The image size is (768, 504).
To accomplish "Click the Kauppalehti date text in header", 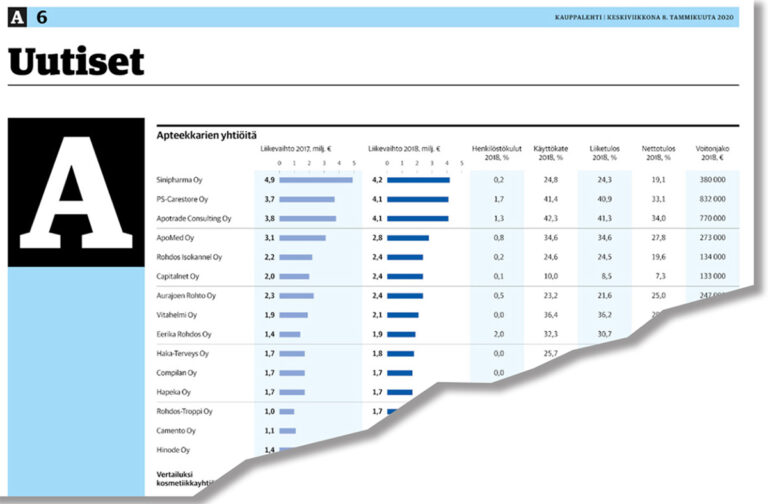I will [x=645, y=17].
